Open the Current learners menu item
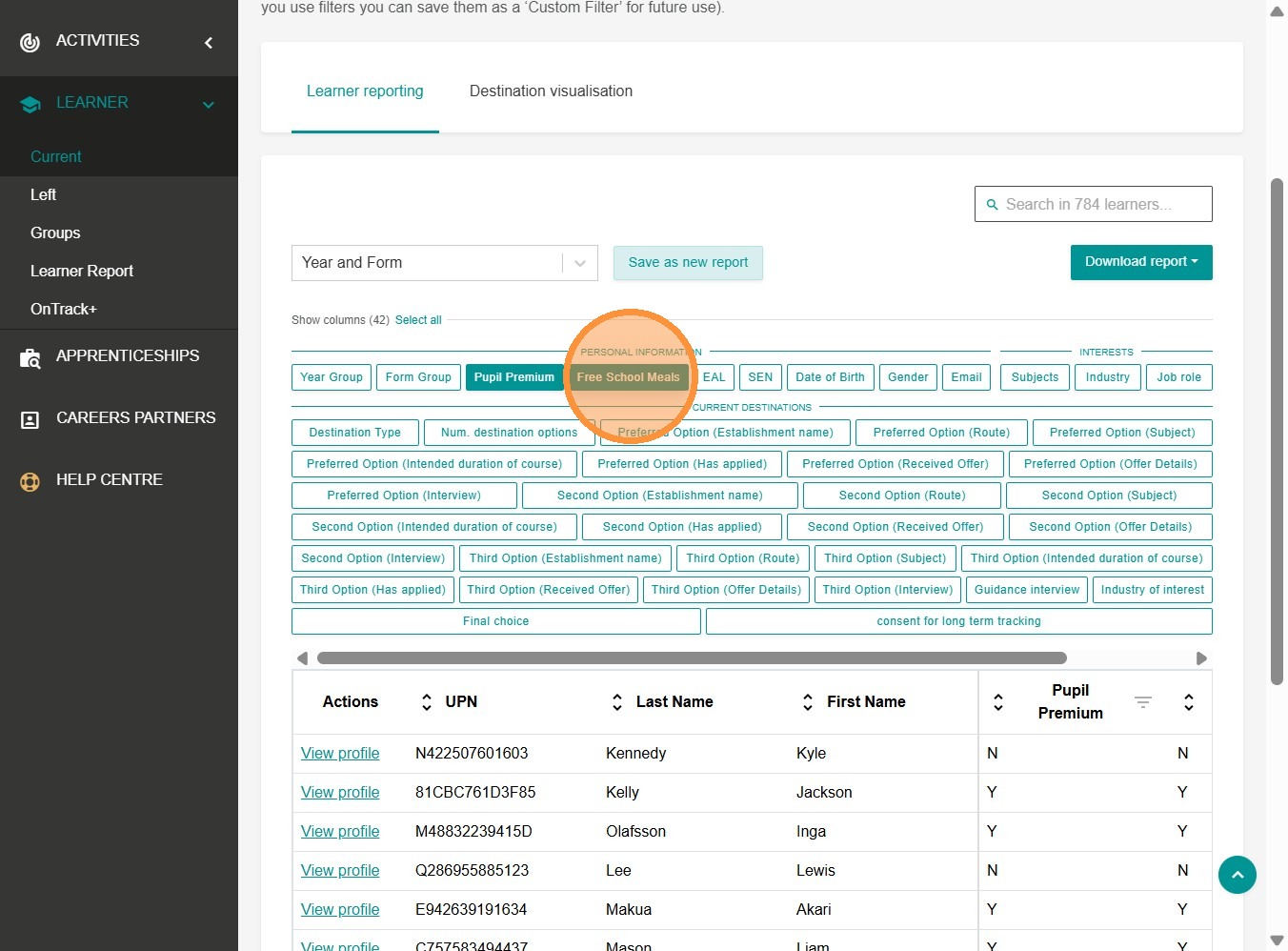Image resolution: width=1288 pixels, height=951 pixels. coord(56,157)
